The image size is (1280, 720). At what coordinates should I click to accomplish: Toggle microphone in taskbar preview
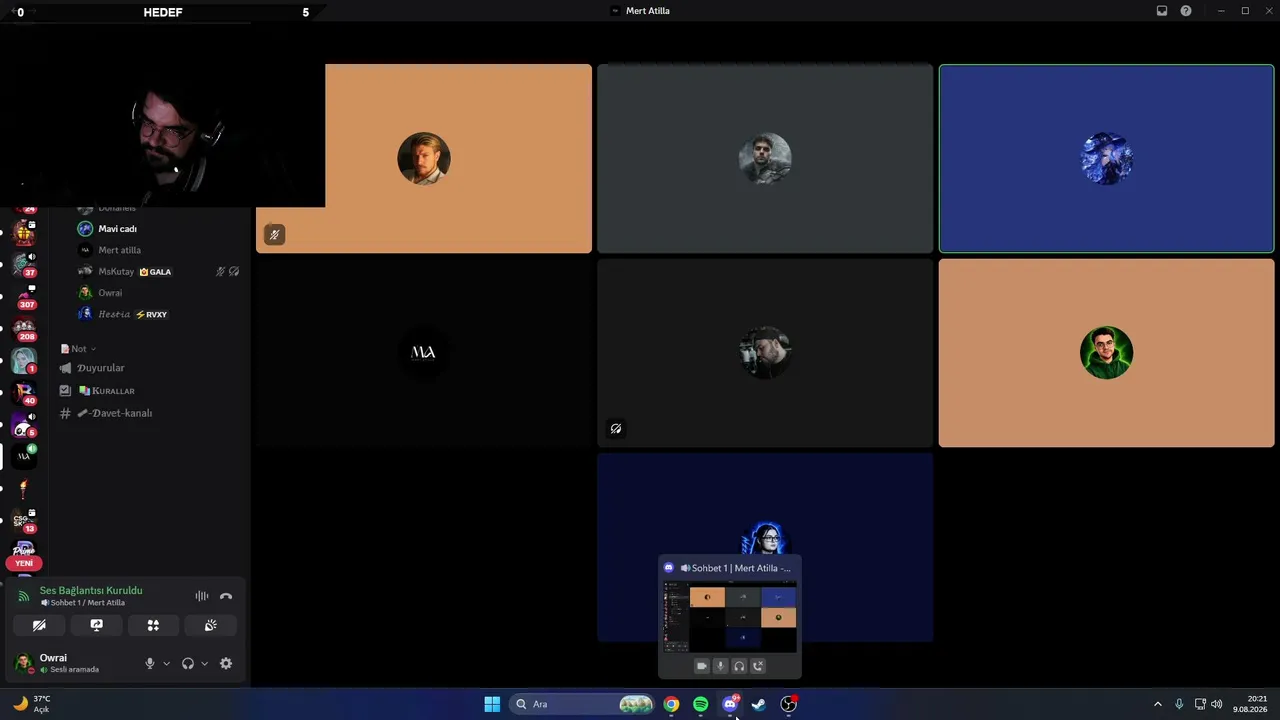click(720, 666)
